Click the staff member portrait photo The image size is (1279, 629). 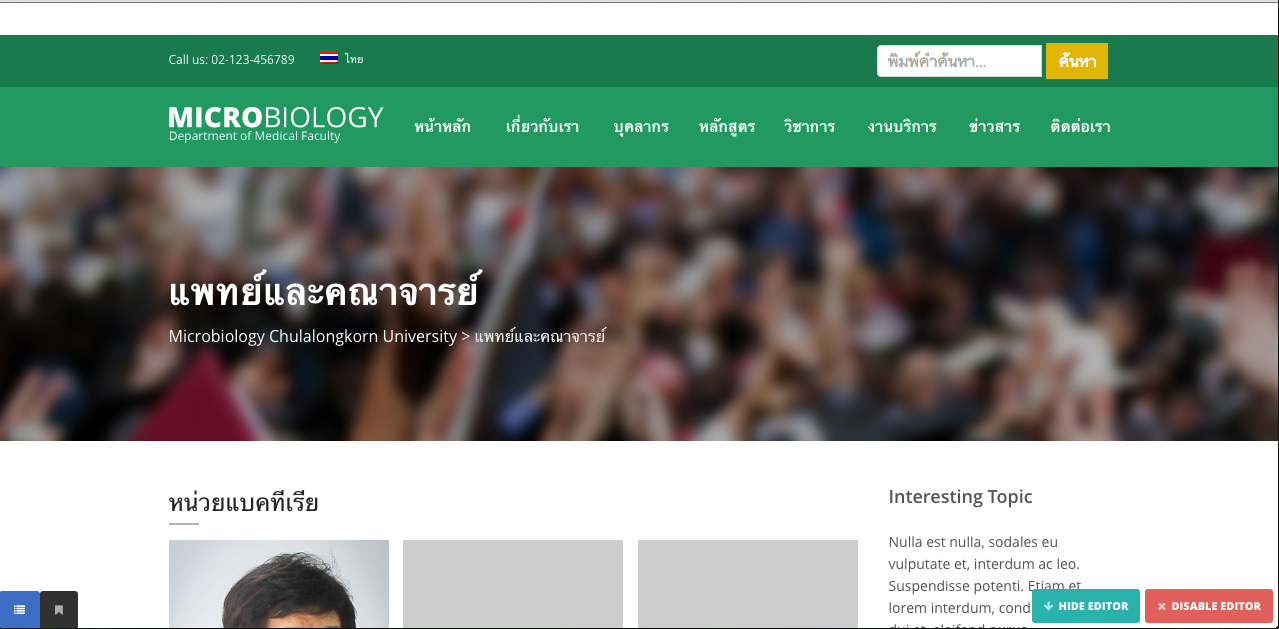[x=279, y=584]
